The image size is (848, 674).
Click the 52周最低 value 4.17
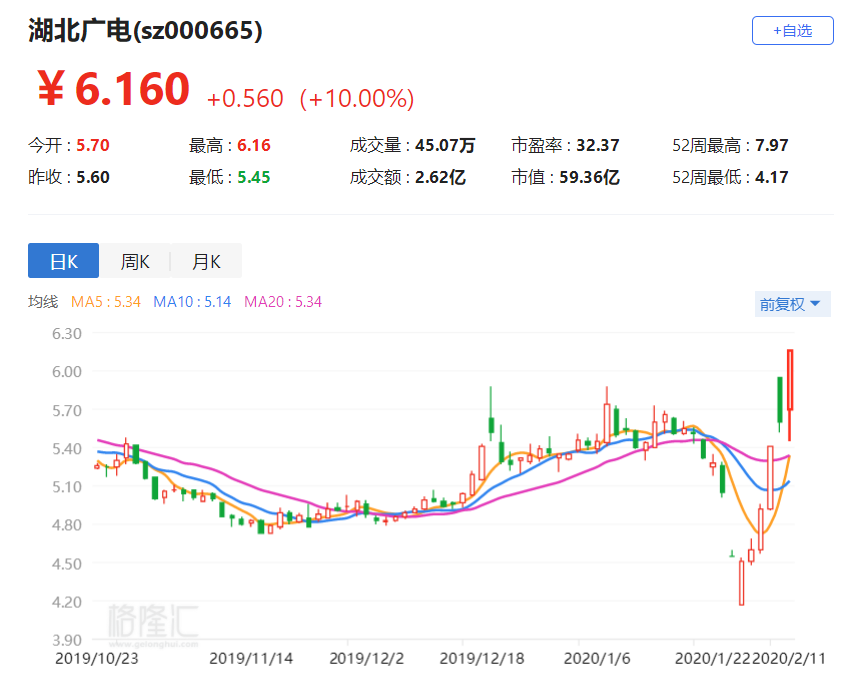(x=772, y=177)
